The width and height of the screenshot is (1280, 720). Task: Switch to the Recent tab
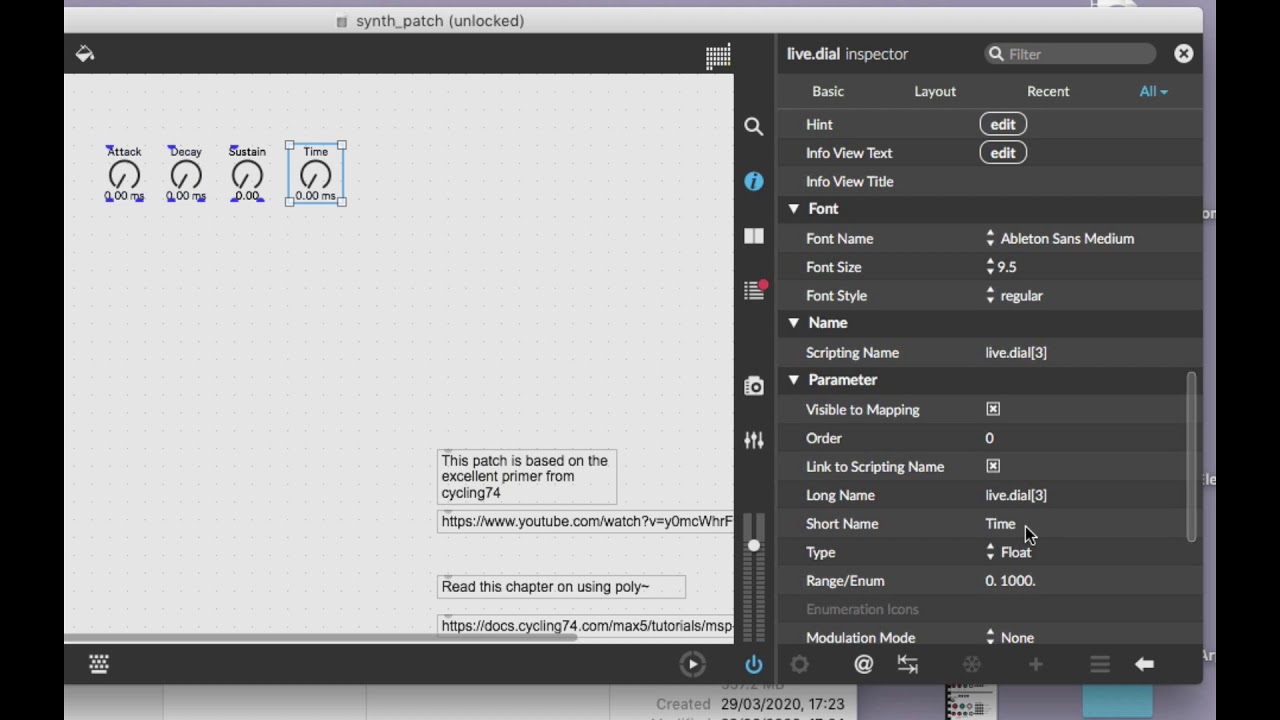coord(1048,91)
